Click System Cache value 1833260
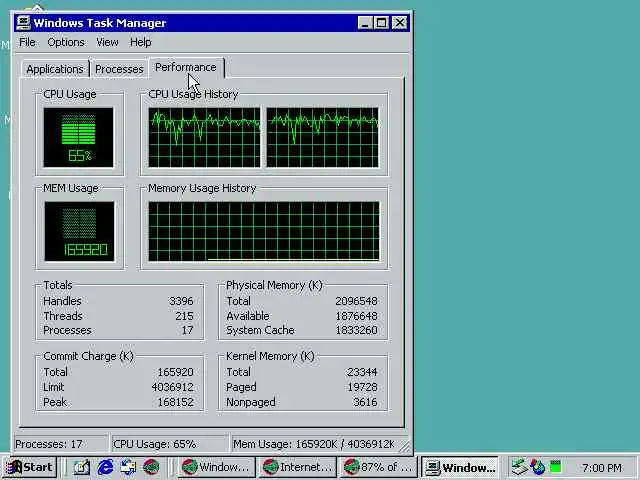 pos(356,330)
